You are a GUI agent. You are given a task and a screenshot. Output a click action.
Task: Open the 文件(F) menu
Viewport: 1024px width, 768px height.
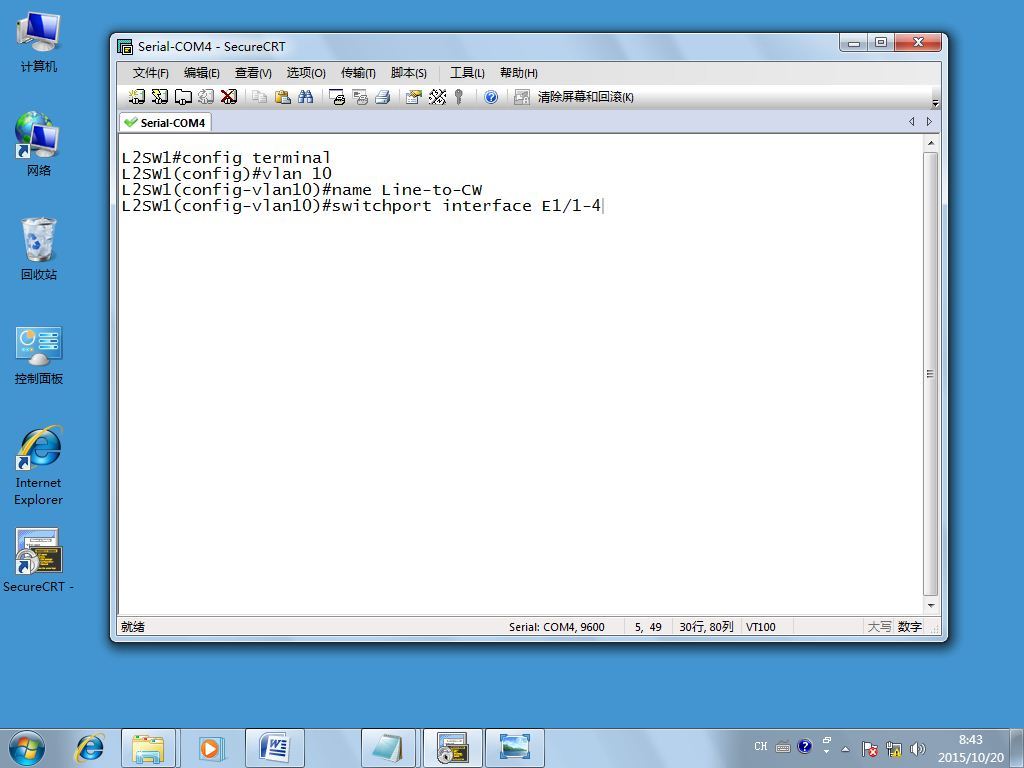point(150,72)
